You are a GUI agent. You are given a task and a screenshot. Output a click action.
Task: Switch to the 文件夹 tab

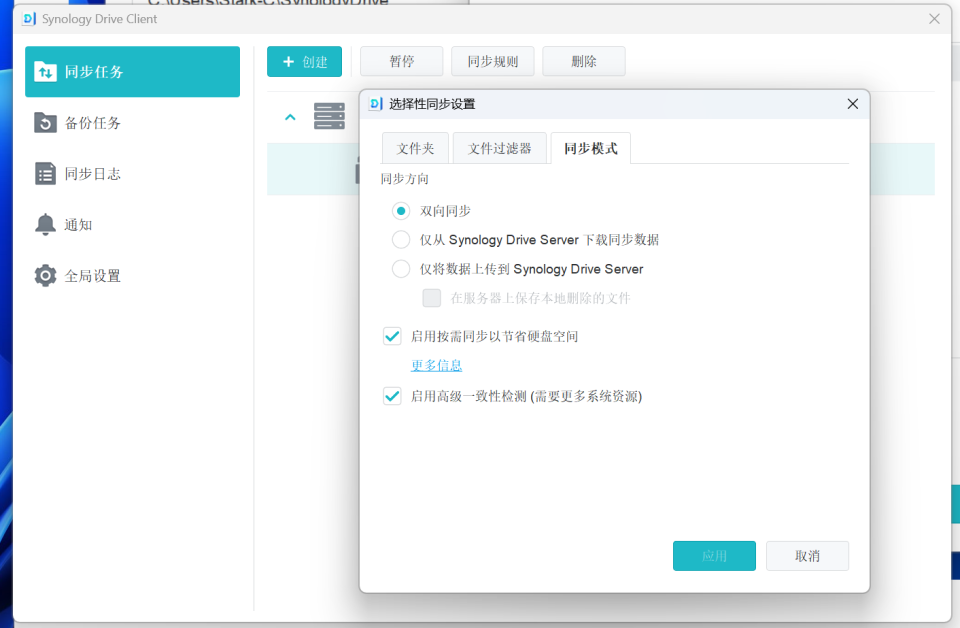[415, 148]
